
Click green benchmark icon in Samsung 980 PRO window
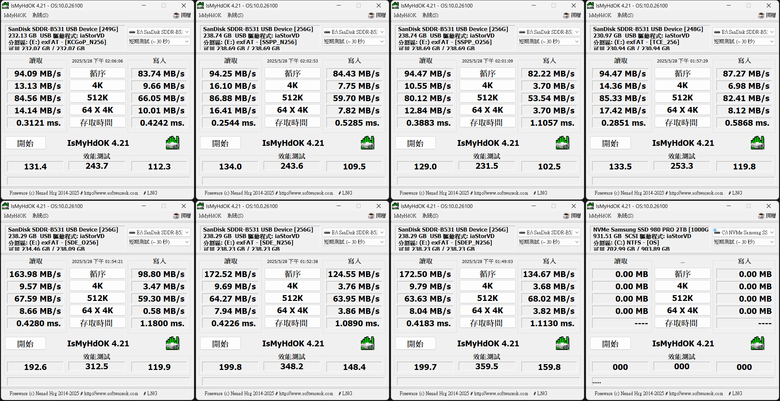pyautogui.click(x=758, y=343)
